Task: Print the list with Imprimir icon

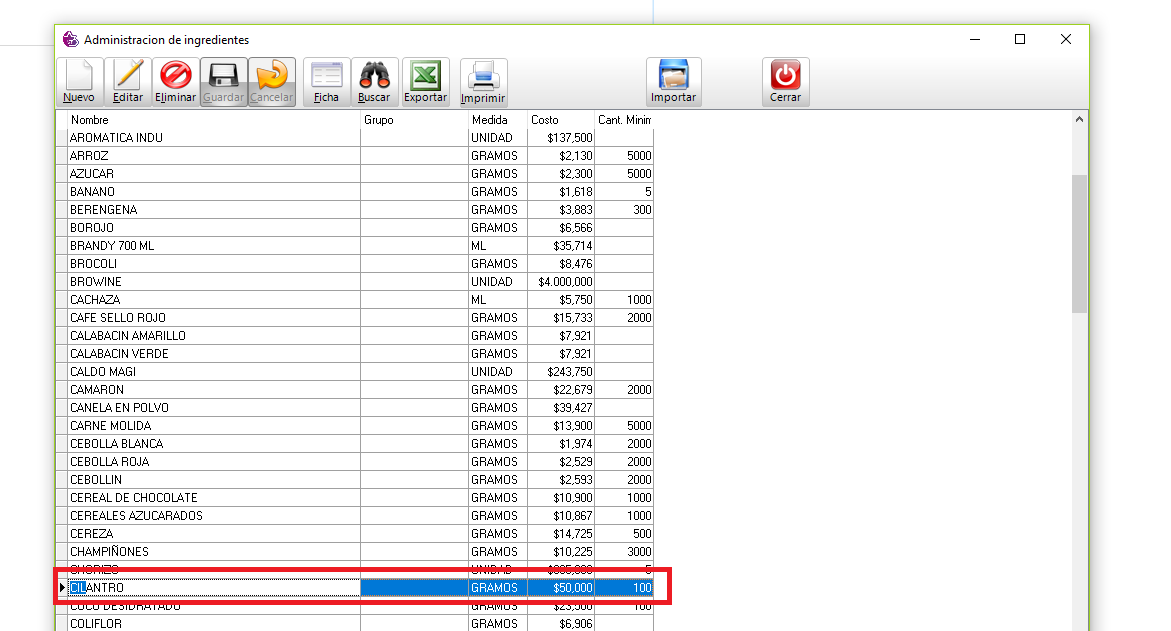Action: pyautogui.click(x=483, y=76)
